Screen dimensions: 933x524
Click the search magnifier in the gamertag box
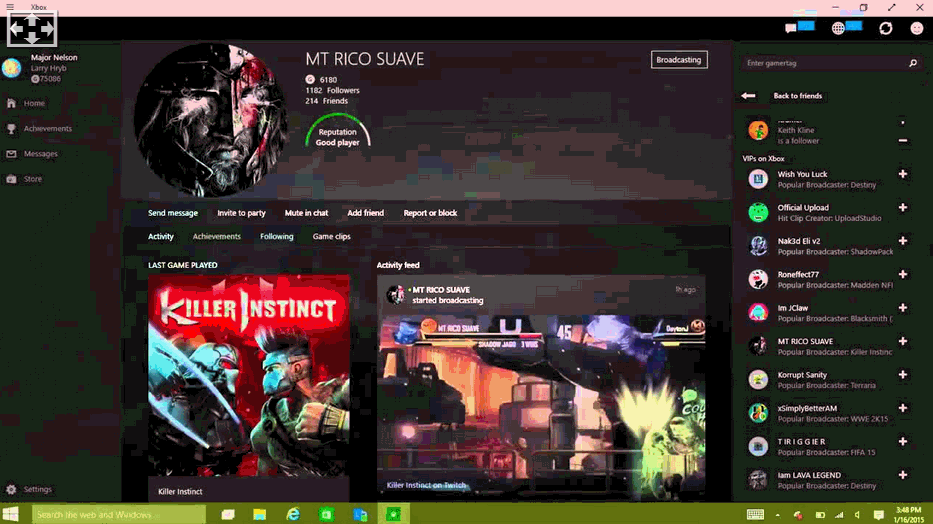click(913, 63)
